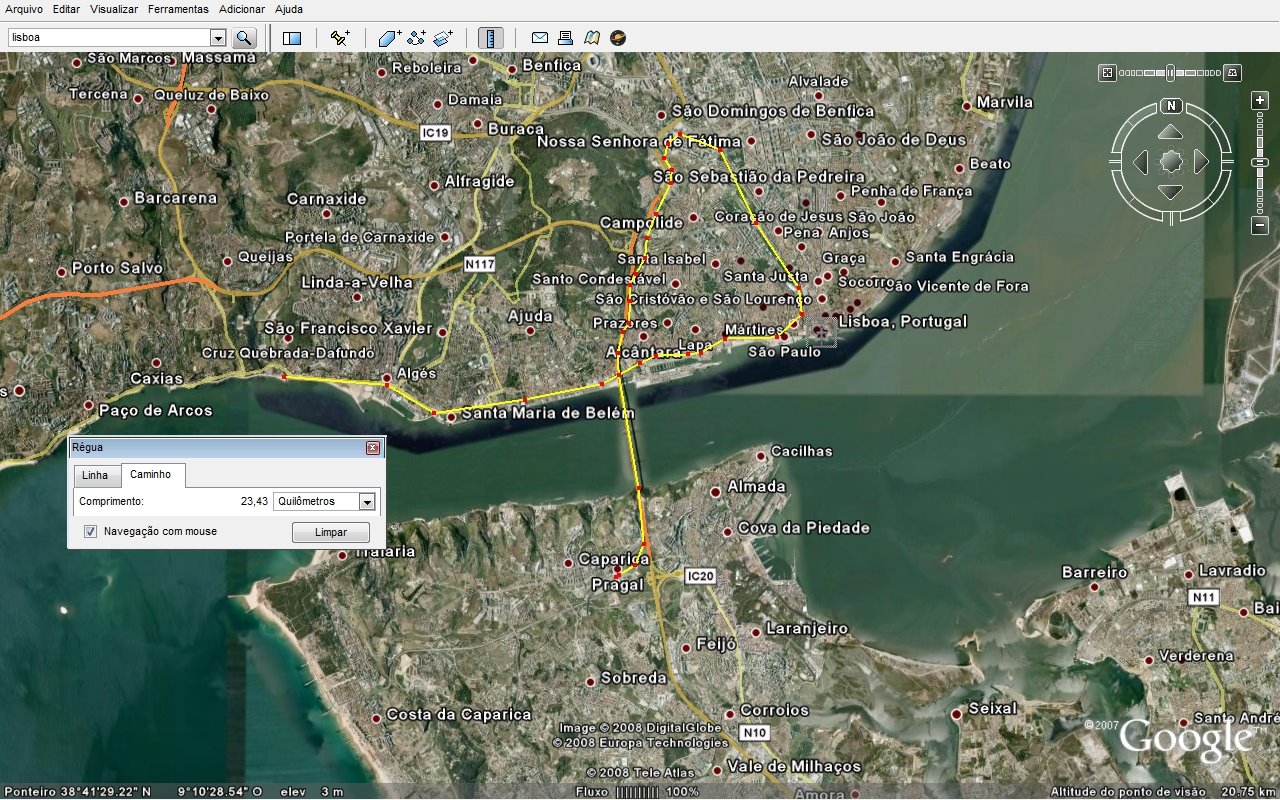Toggle 'Navegação com mouse' checkbox

[x=90, y=532]
